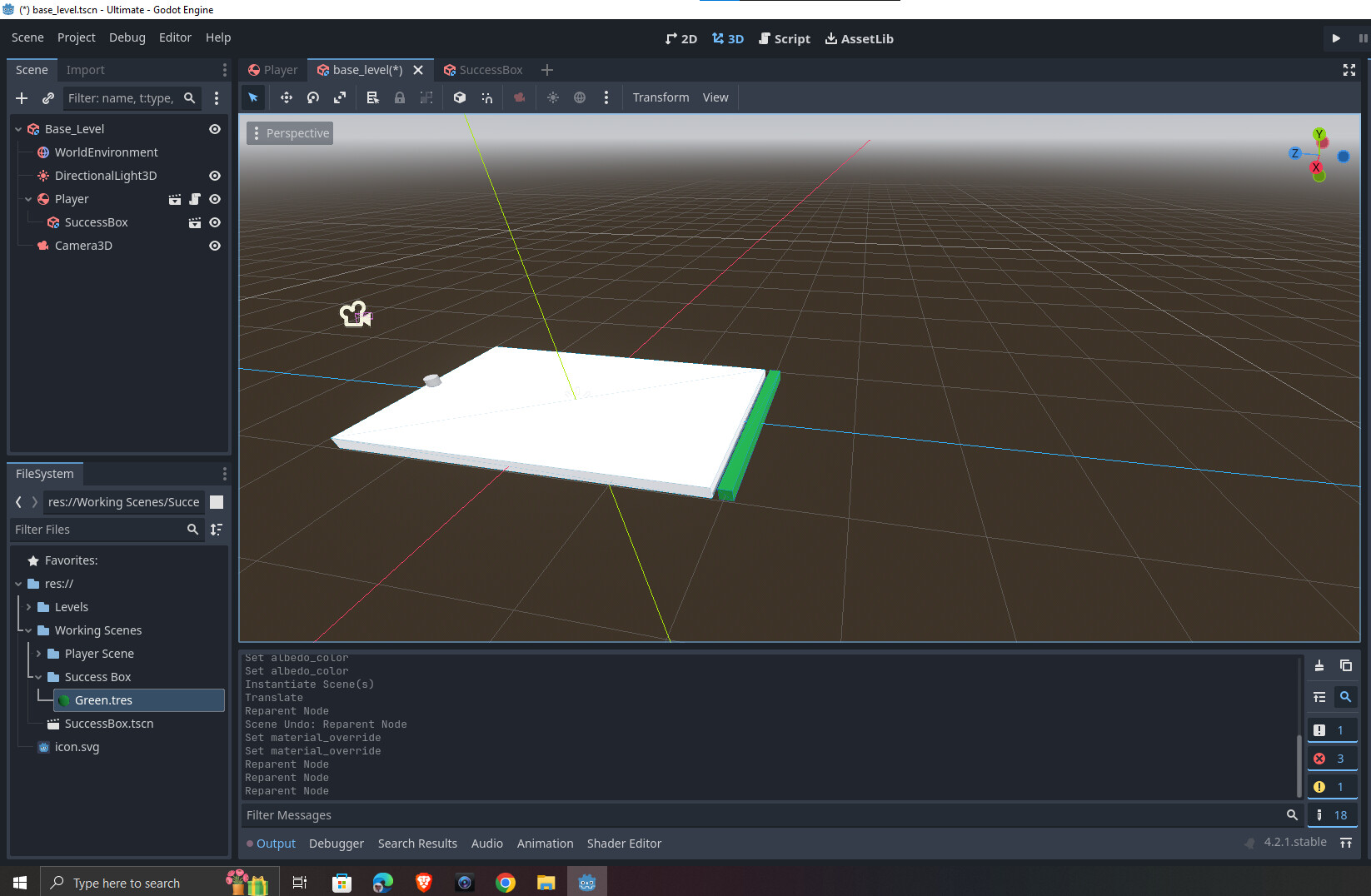Select the Scale mode tool

pyautogui.click(x=340, y=97)
